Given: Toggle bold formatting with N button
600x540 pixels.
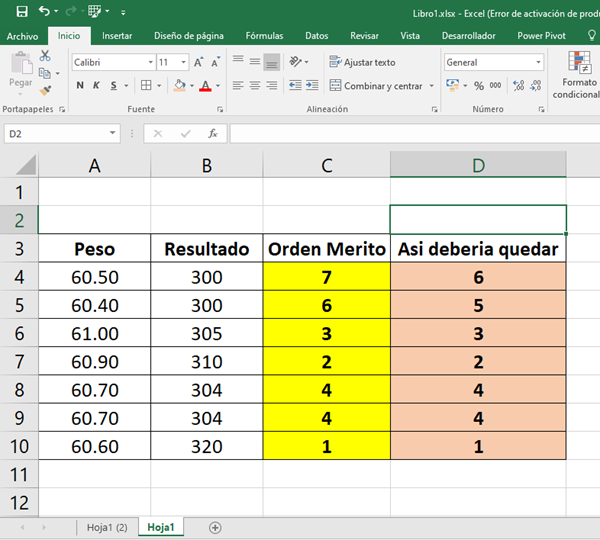Looking at the screenshot, I should pyautogui.click(x=81, y=86).
